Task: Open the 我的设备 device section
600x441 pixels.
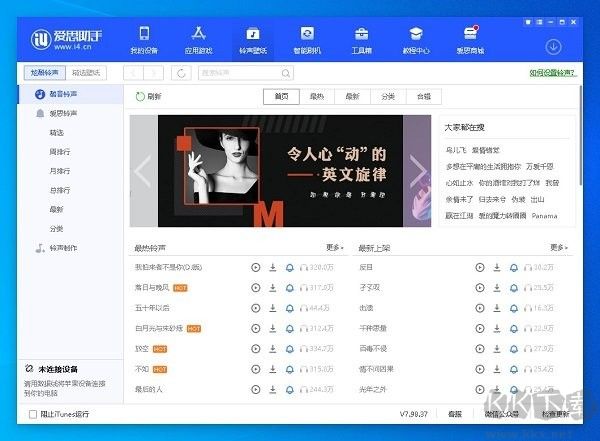Action: [x=144, y=40]
